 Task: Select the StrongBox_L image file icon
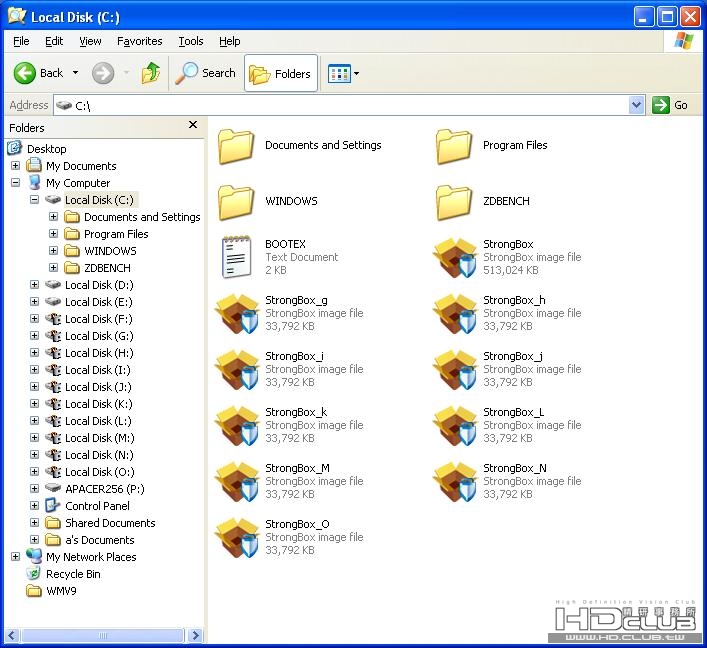click(x=454, y=425)
